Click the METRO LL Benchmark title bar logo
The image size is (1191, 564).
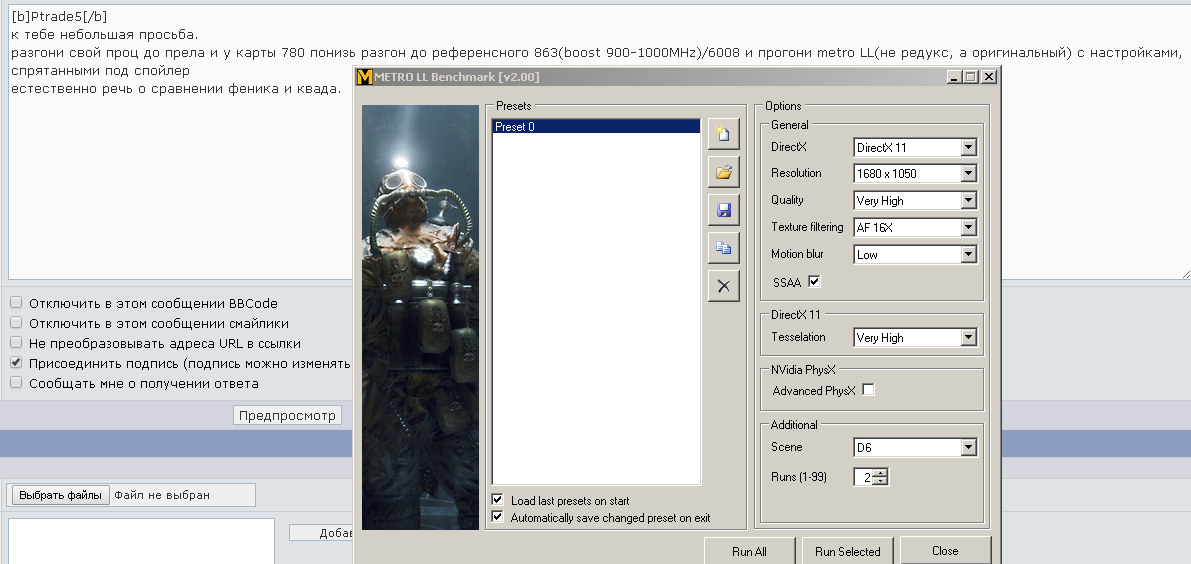coord(365,77)
